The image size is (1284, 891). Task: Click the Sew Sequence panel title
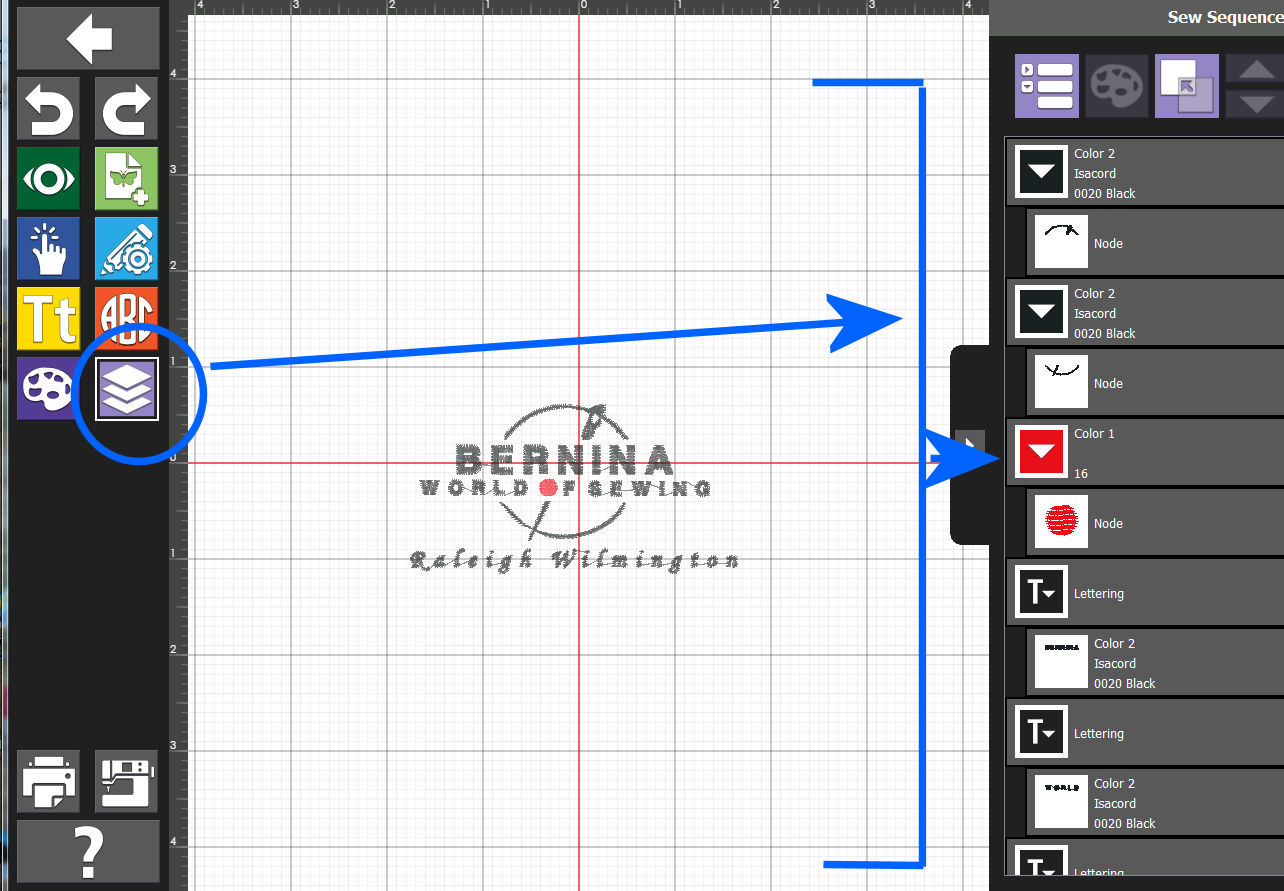click(1225, 17)
